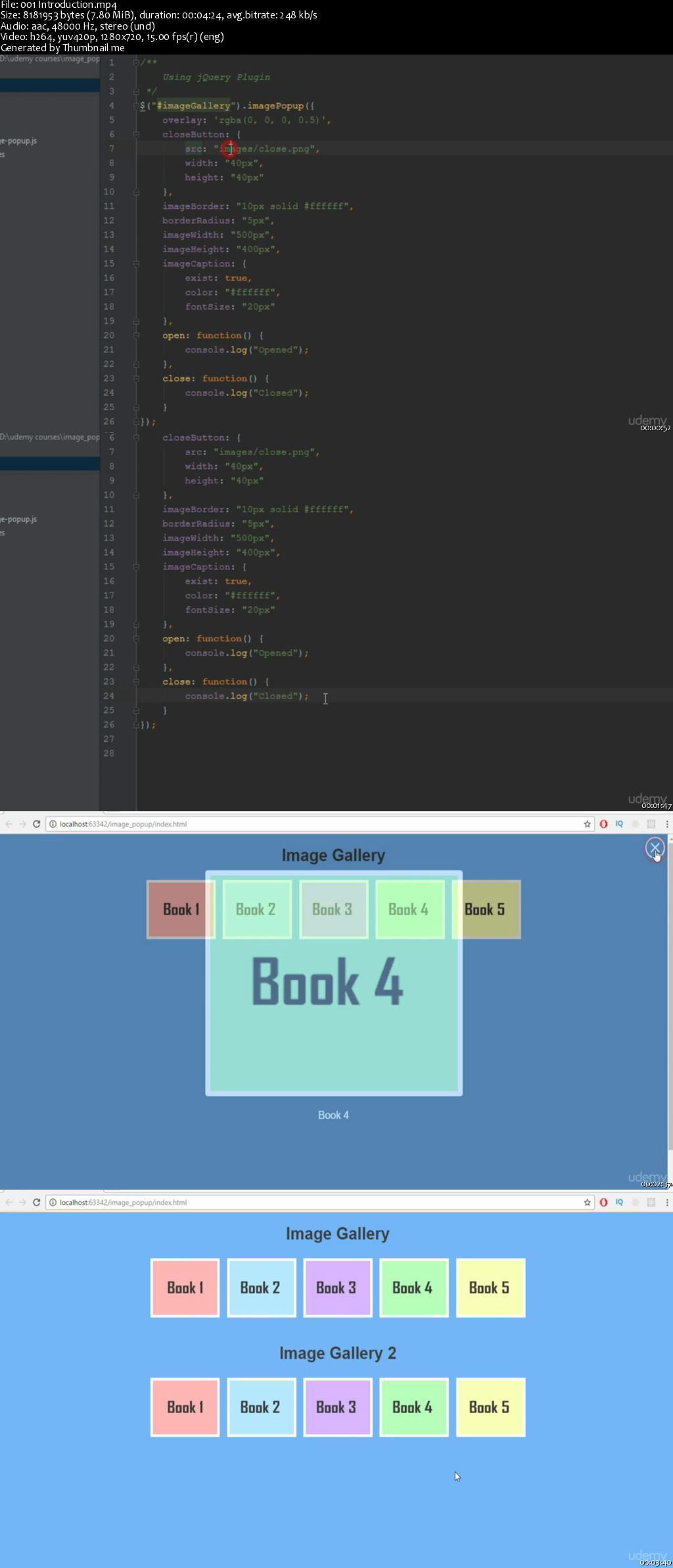Click "images/close.png" string in 00:01:47 frame
The height and width of the screenshot is (1568, 673).
(x=264, y=452)
